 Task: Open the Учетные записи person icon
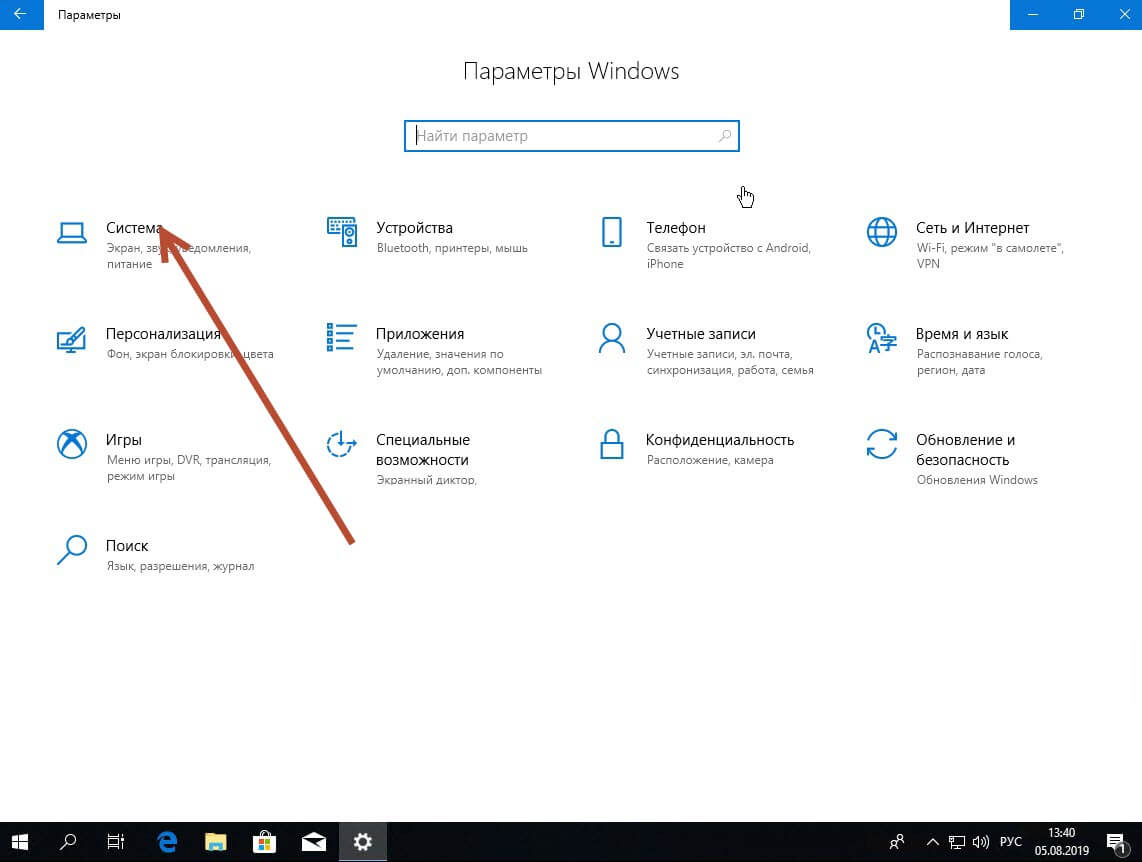(612, 339)
